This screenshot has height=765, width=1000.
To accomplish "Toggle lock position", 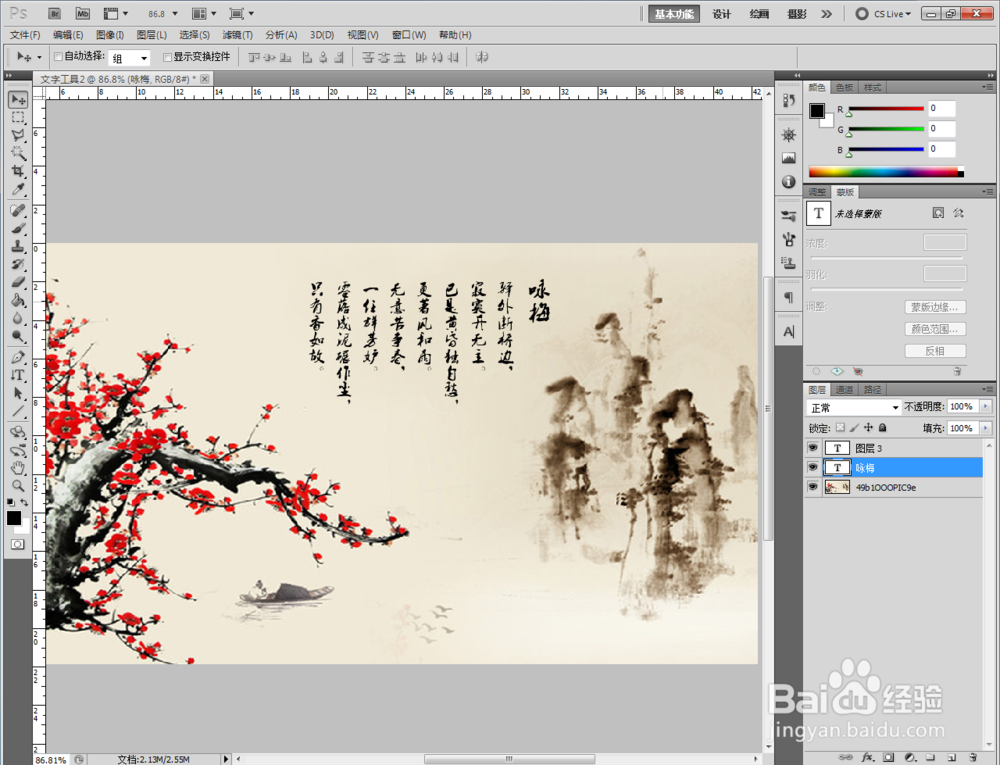I will [x=869, y=428].
